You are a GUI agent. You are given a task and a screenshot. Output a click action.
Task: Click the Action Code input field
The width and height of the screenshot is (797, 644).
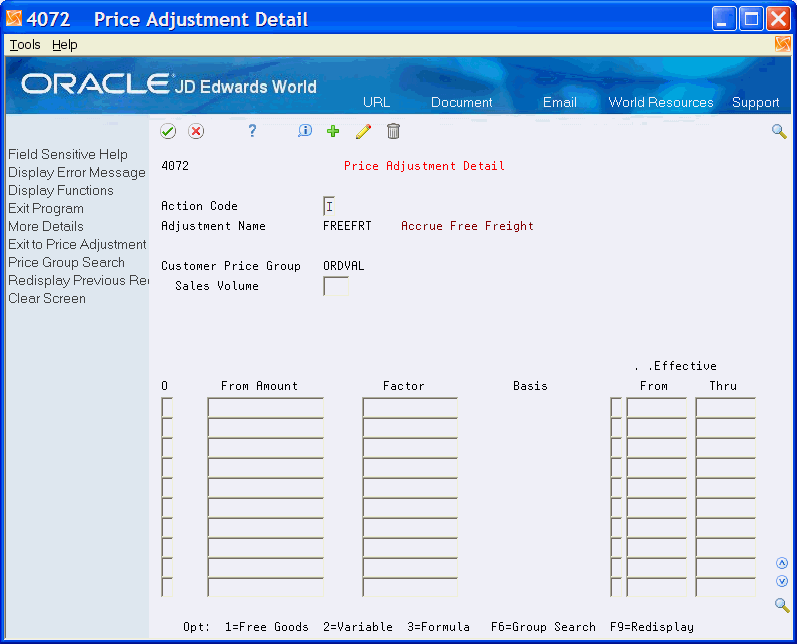(329, 206)
